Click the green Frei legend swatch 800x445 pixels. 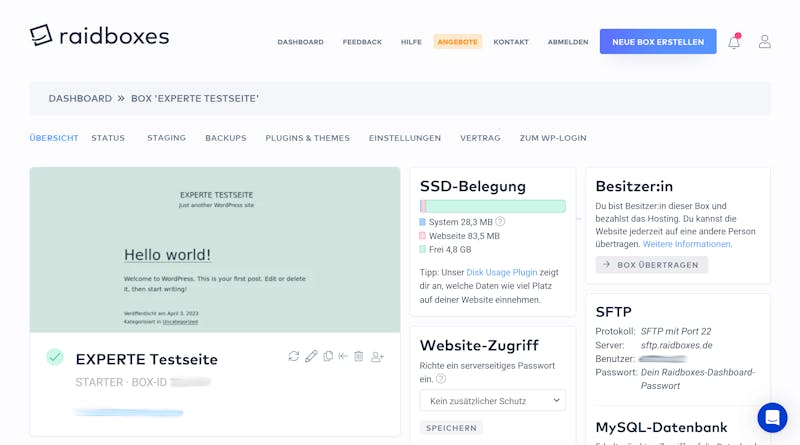coord(422,250)
